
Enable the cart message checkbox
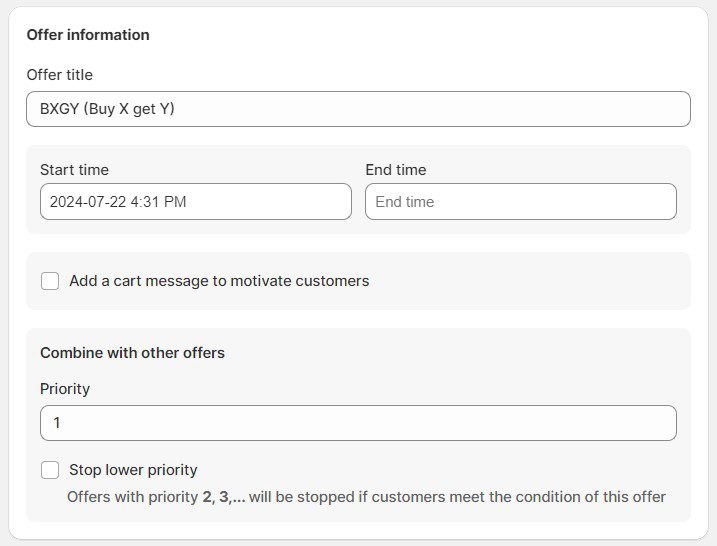click(50, 281)
